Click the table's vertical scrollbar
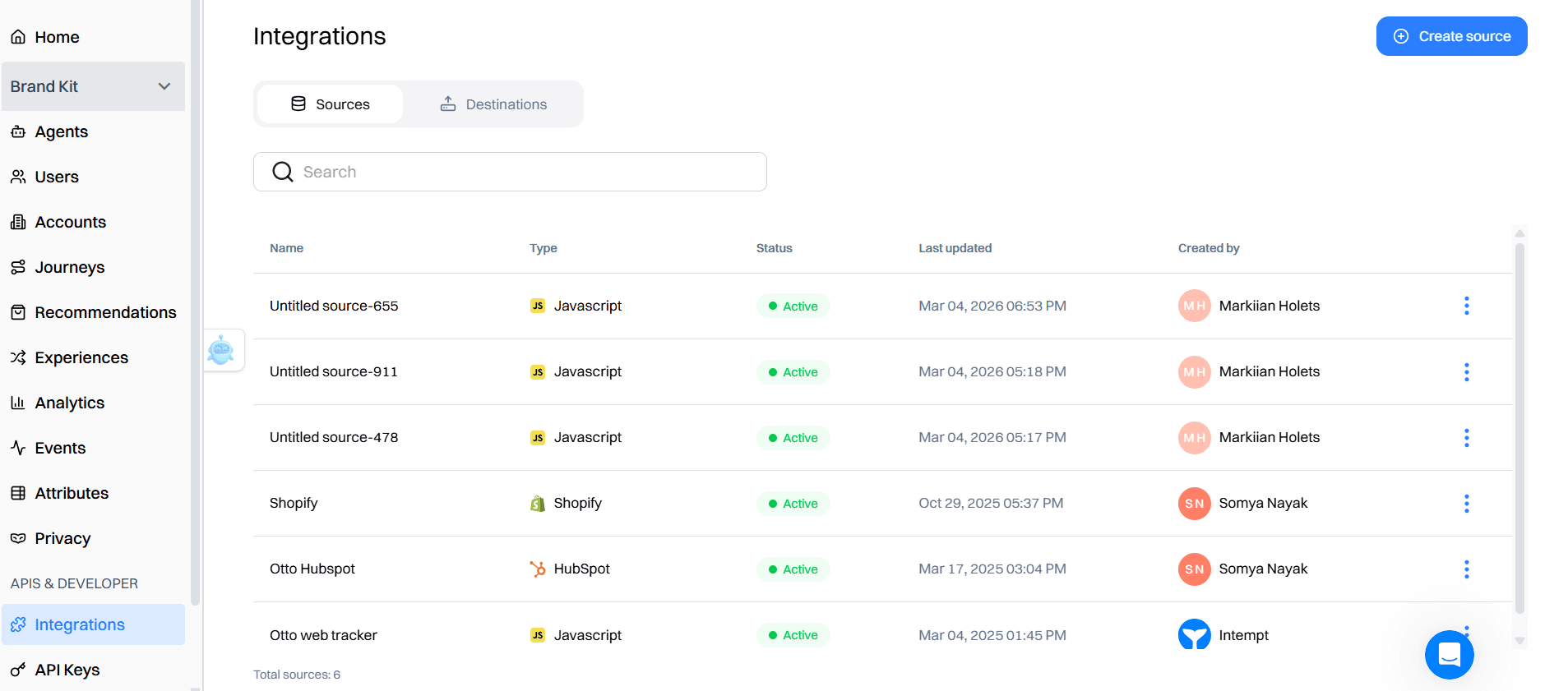This screenshot has height=691, width=1568. pos(1519,427)
